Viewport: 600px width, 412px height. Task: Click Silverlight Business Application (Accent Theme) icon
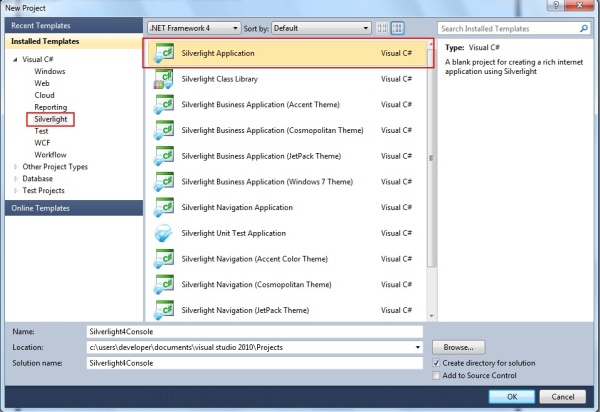coord(164,104)
